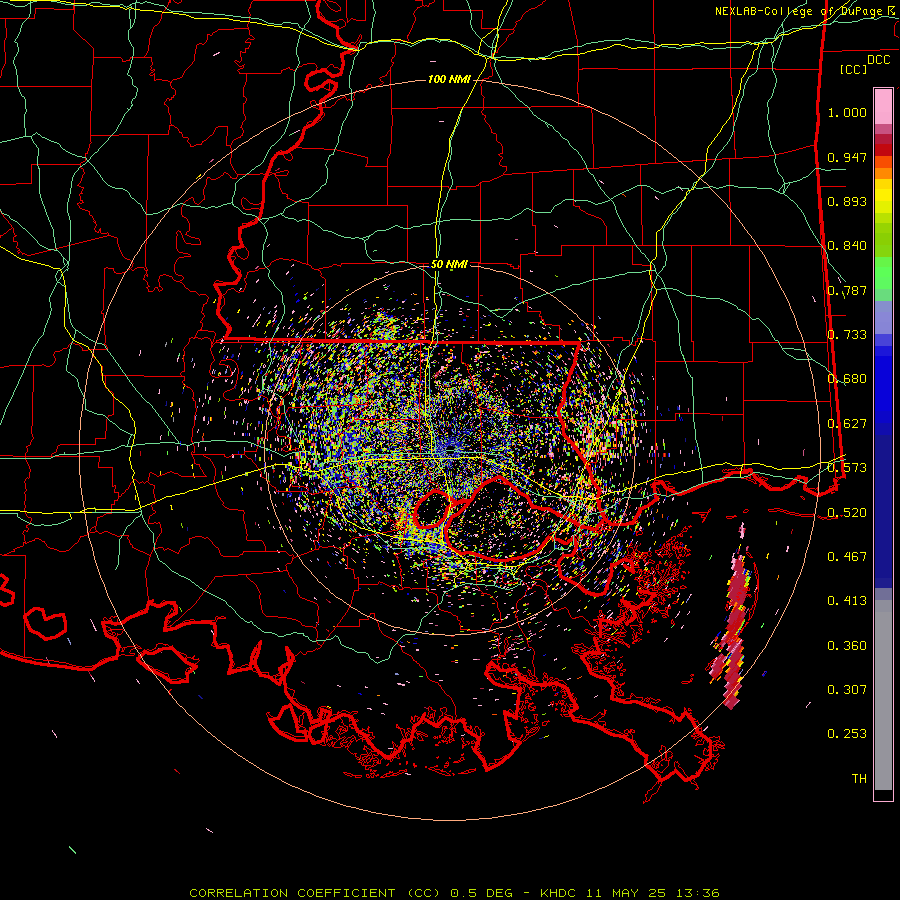Image resolution: width=900 pixels, height=900 pixels.
Task: Click the 1.000 value on the scale
Action: coord(847,112)
